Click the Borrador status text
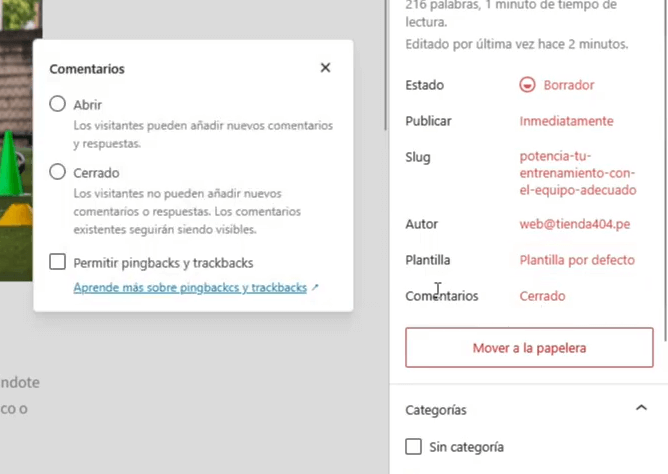The width and height of the screenshot is (668, 474). pos(568,85)
